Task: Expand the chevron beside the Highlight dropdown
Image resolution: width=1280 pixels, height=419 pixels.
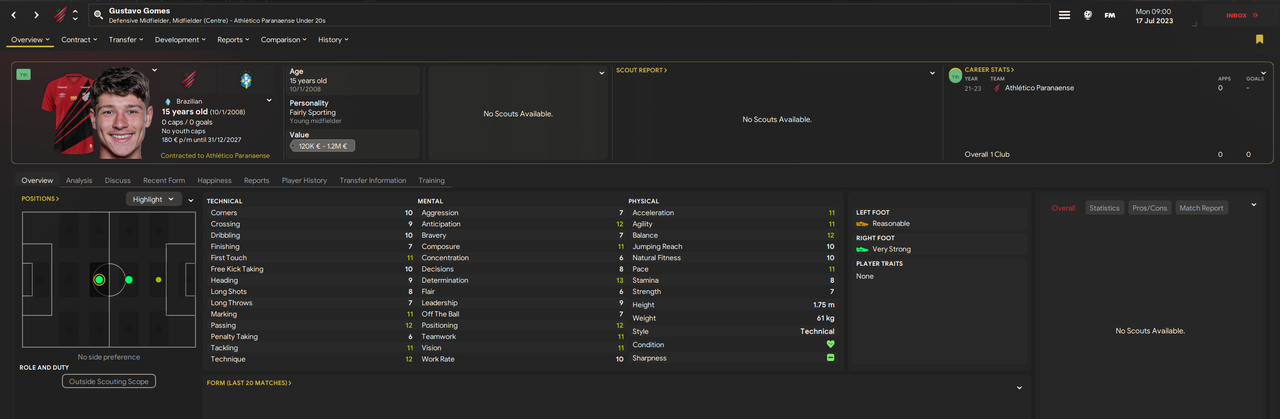Action: click(191, 200)
